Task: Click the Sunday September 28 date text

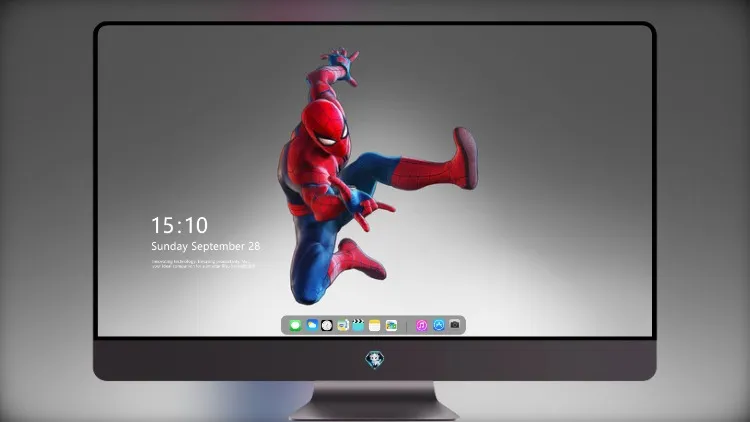Action: point(206,246)
